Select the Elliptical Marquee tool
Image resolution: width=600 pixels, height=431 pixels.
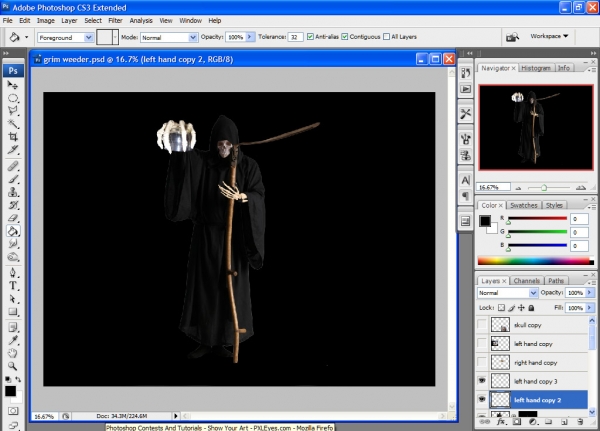coord(13,98)
